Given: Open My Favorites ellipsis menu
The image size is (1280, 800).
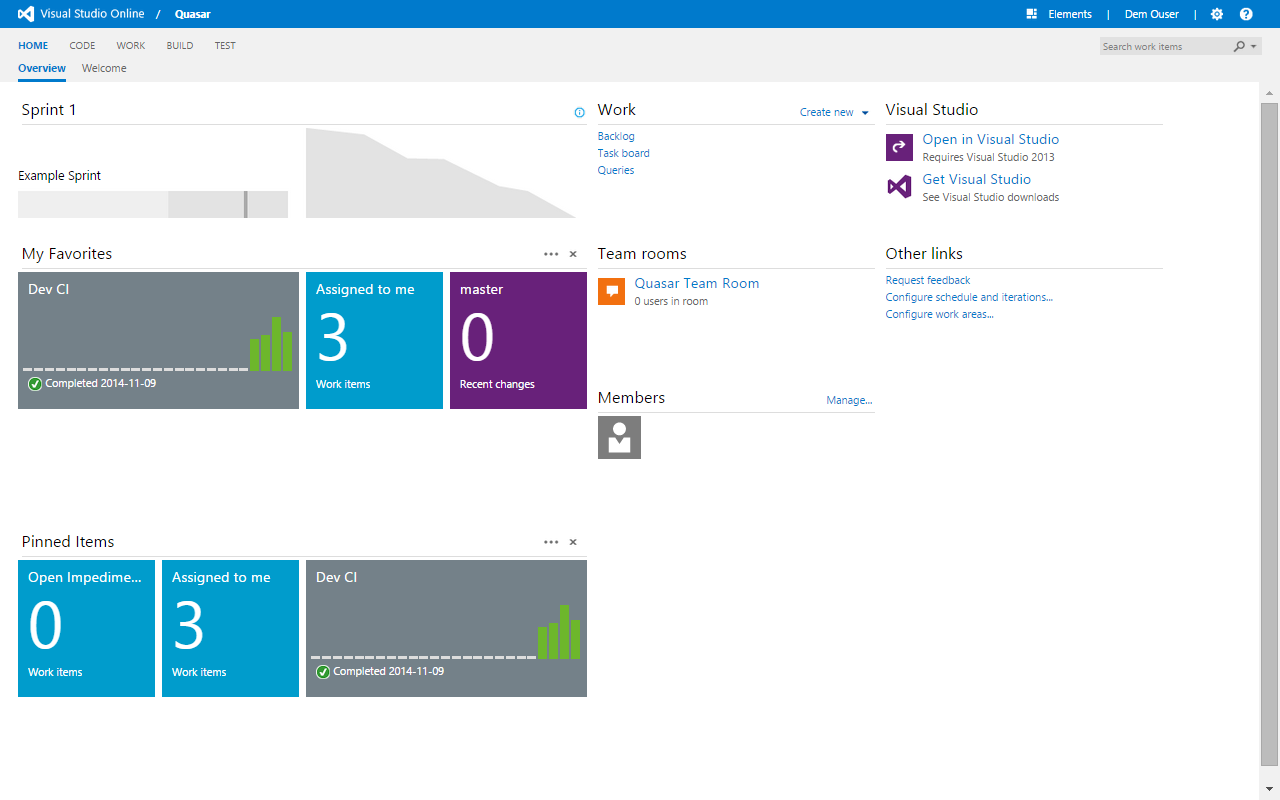Looking at the screenshot, I should (x=551, y=254).
